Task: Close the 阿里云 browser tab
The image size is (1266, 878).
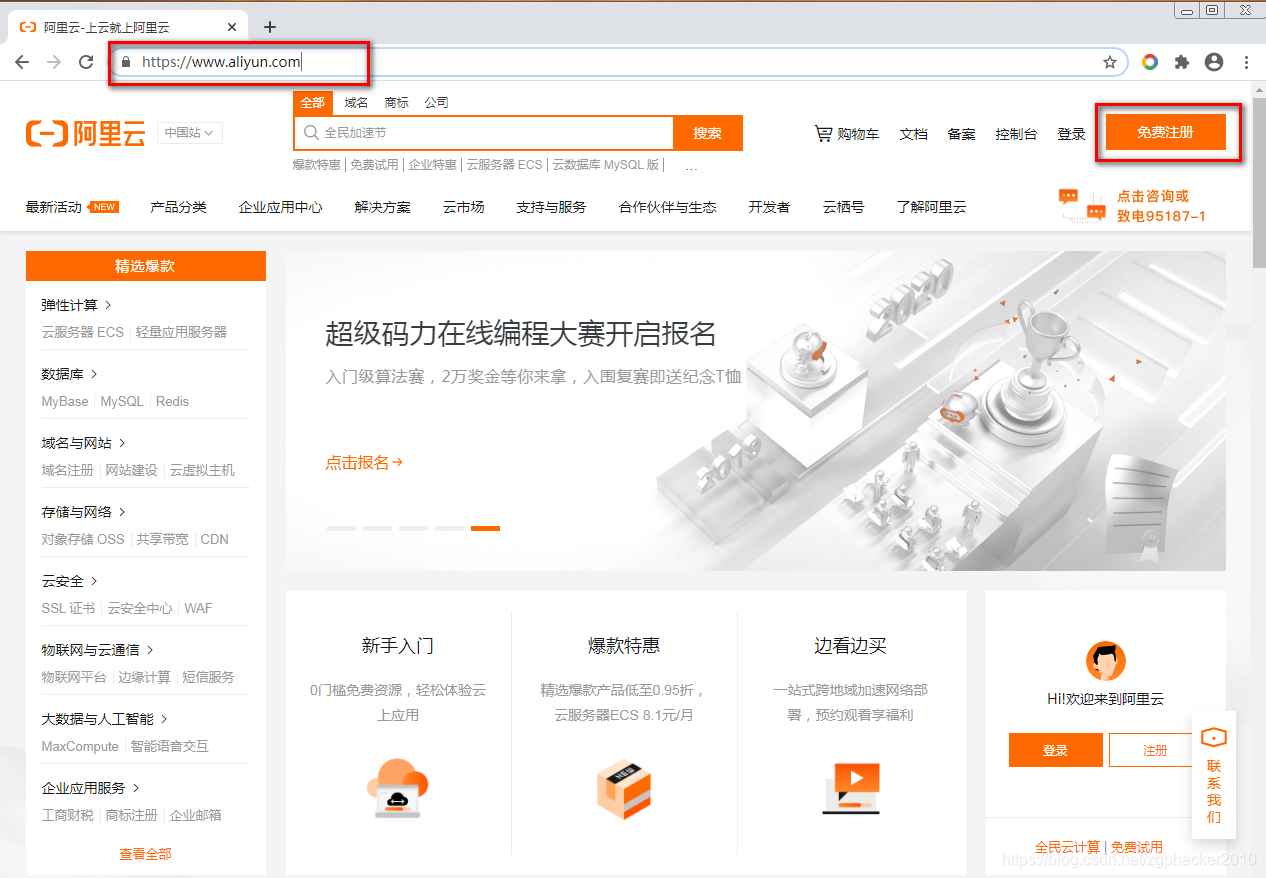Action: (x=233, y=27)
